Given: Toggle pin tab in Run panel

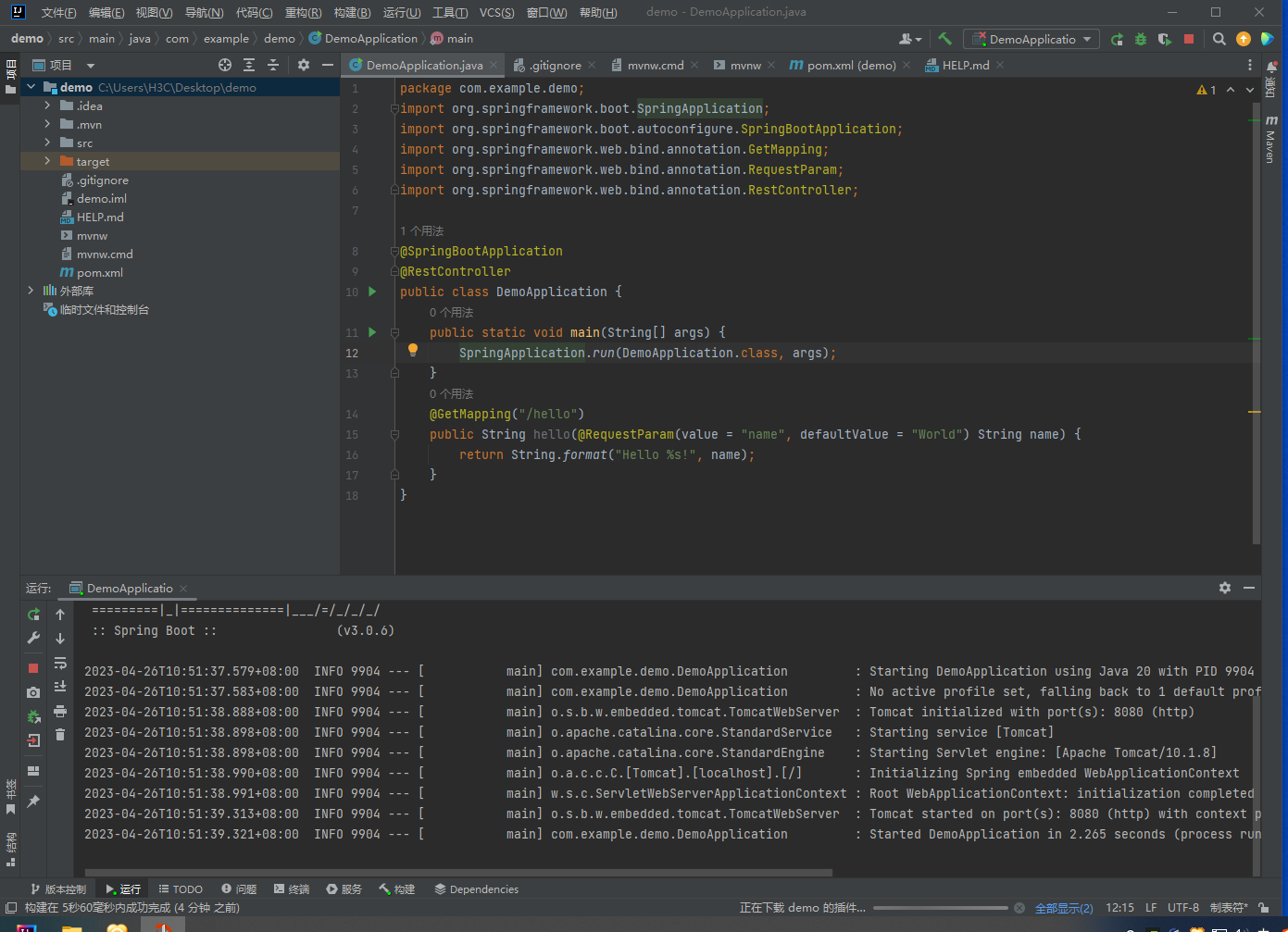Looking at the screenshot, I should coord(33,802).
